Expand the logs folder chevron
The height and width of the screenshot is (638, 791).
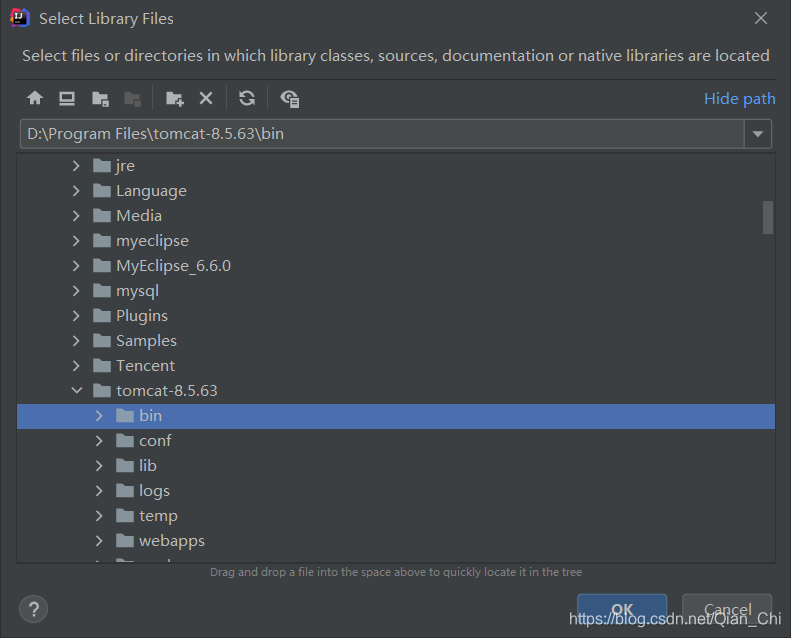tap(99, 491)
